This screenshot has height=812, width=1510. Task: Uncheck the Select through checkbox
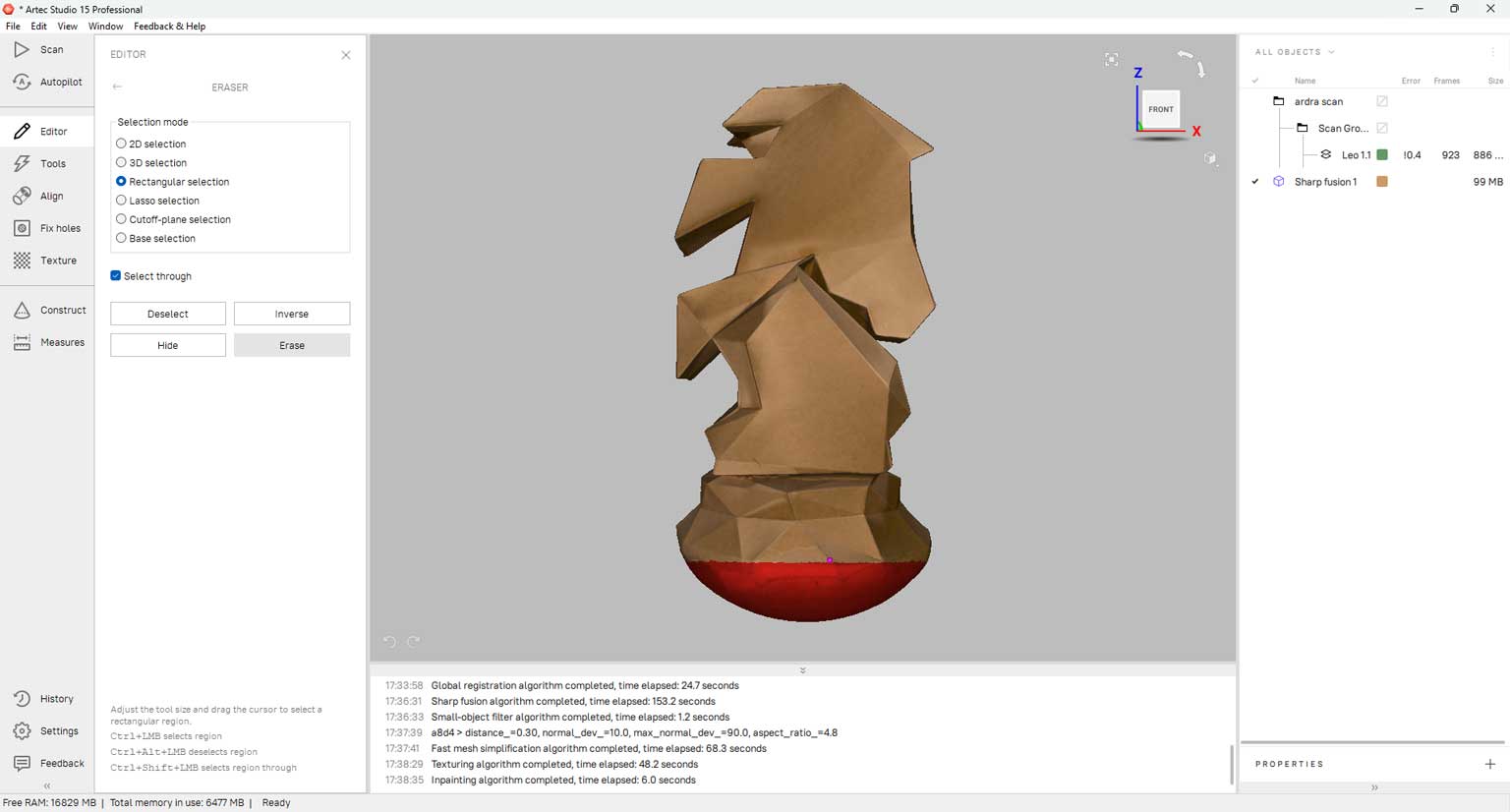click(116, 276)
